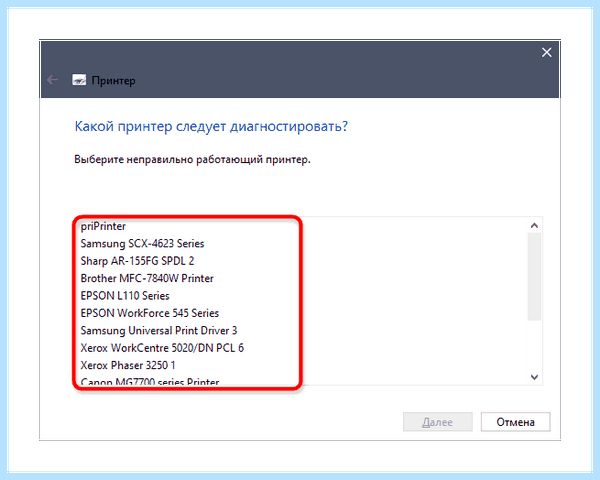The width and height of the screenshot is (600, 480).
Task: Pick Xerox WorkCentre 5020/DN PCL 6
Action: point(162,348)
